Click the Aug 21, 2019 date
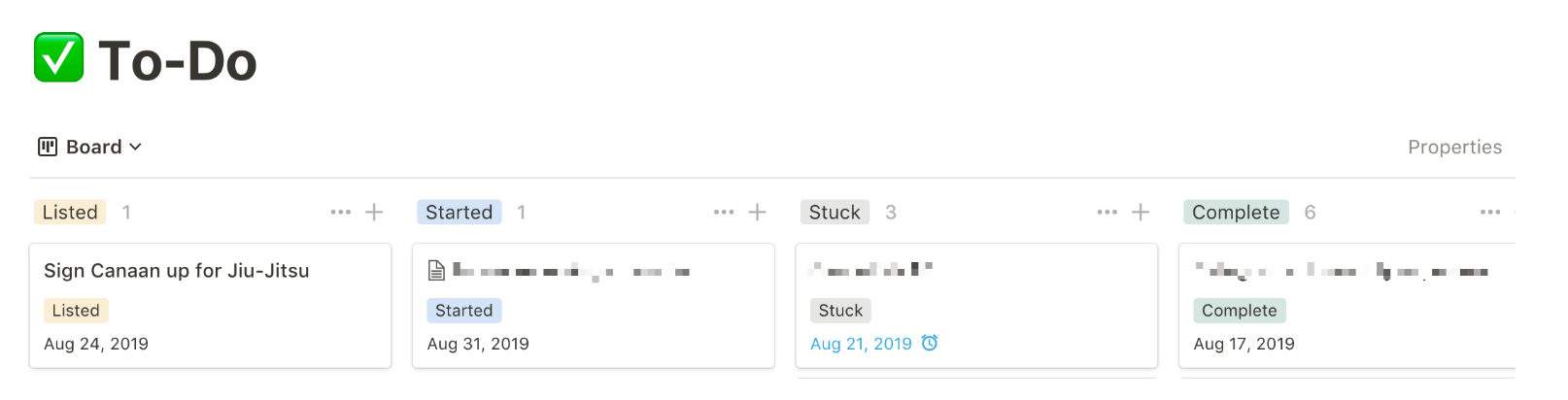Viewport: 1568px width, 400px height. pos(861,344)
